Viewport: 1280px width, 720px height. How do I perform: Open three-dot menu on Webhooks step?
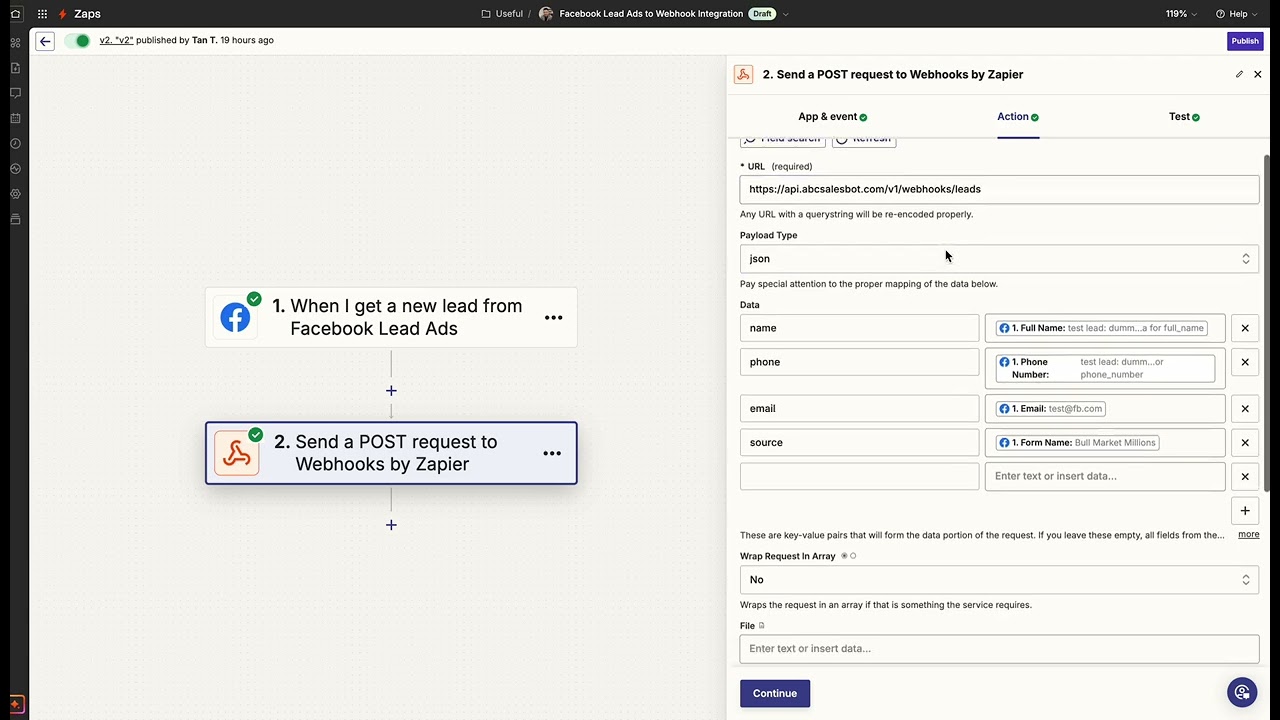(x=551, y=453)
